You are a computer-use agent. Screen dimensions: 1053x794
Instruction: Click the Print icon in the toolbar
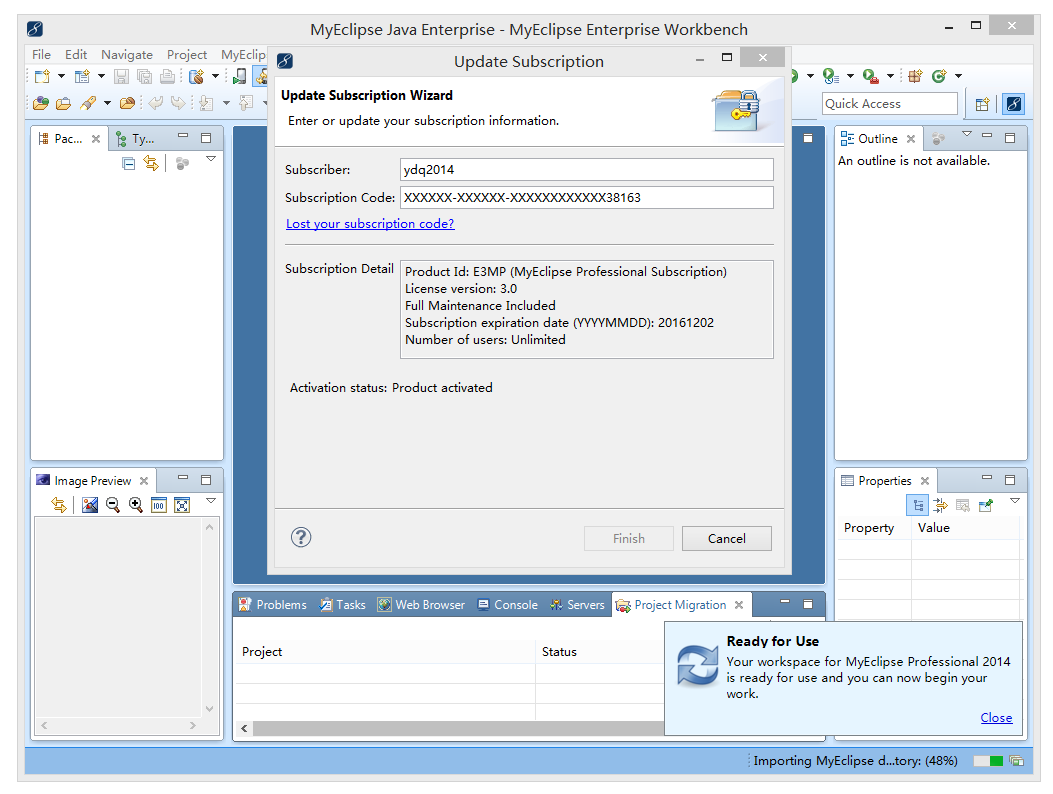pyautogui.click(x=168, y=76)
